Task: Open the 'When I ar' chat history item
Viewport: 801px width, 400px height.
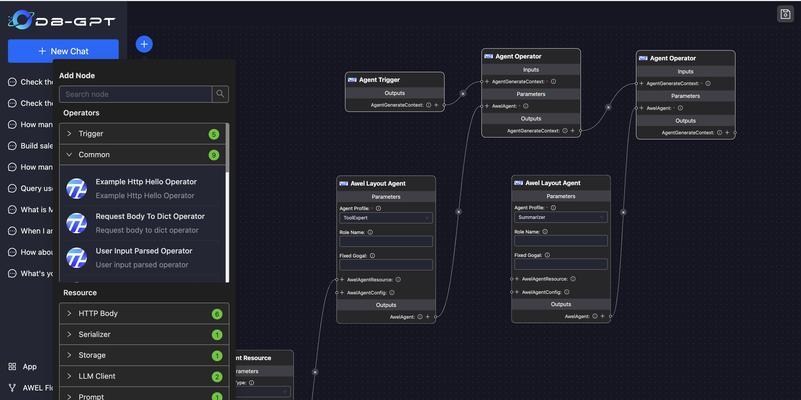Action: click(31, 231)
